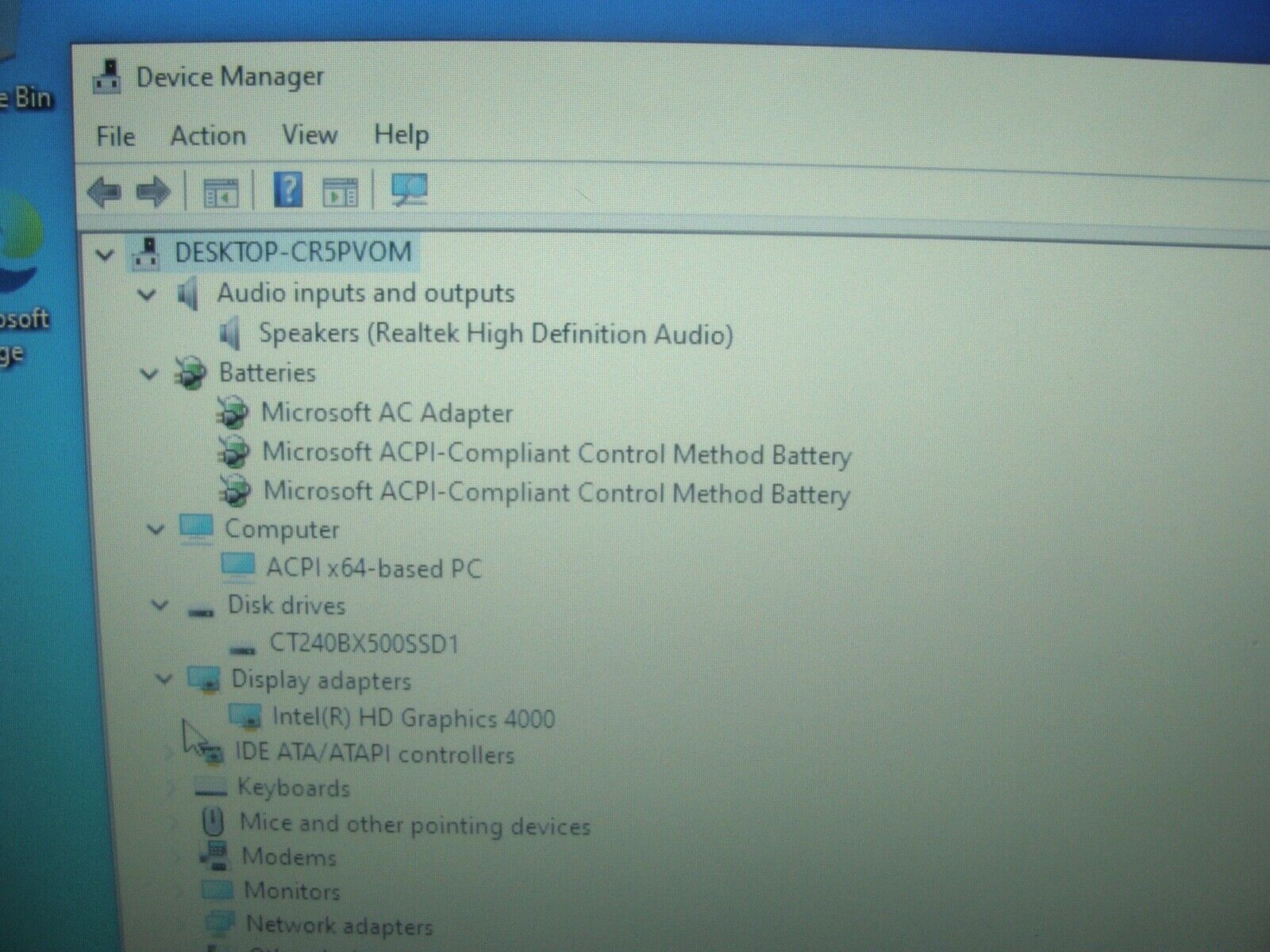The image size is (1270, 952).
Task: Collapse the Display adapters chevron
Action: [164, 679]
